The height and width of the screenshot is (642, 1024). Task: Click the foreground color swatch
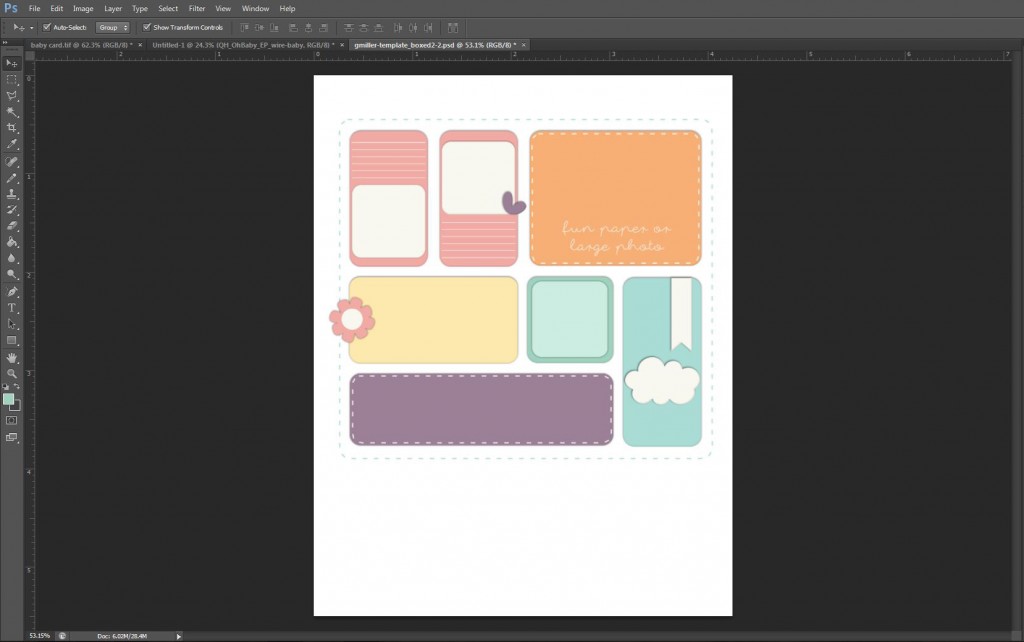(x=8, y=398)
